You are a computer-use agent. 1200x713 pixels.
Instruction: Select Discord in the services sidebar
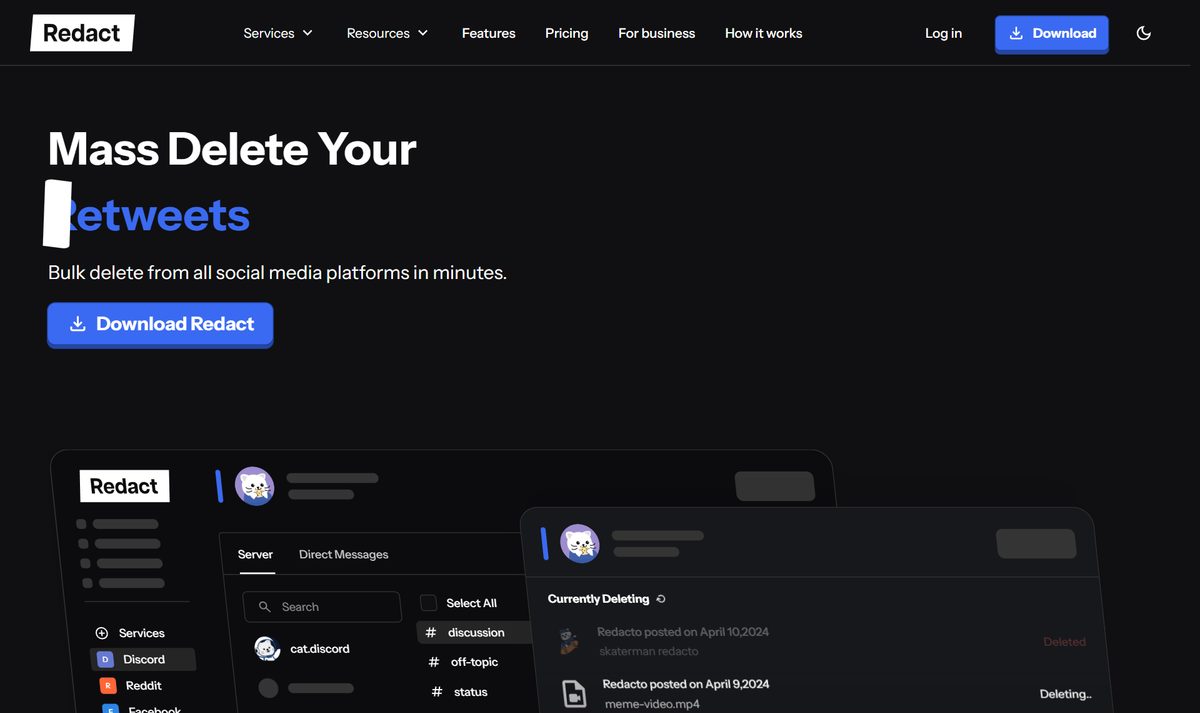click(x=143, y=659)
